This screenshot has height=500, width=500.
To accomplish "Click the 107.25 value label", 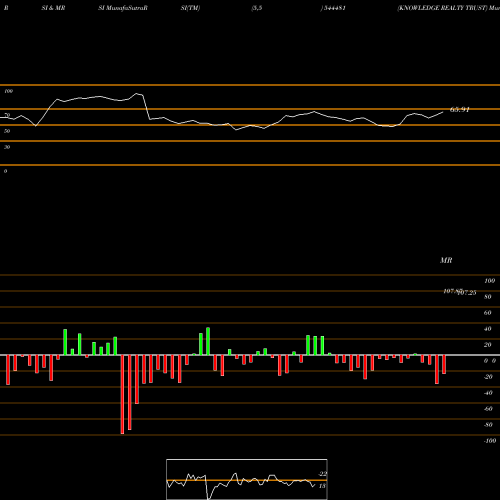I will (467, 293).
